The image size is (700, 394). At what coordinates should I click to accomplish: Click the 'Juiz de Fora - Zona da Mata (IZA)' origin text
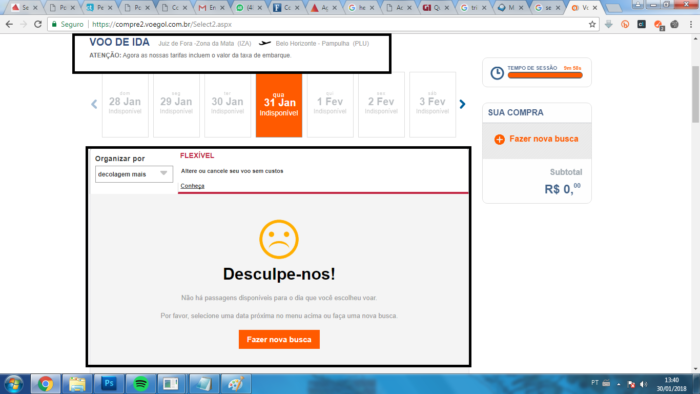pos(204,43)
